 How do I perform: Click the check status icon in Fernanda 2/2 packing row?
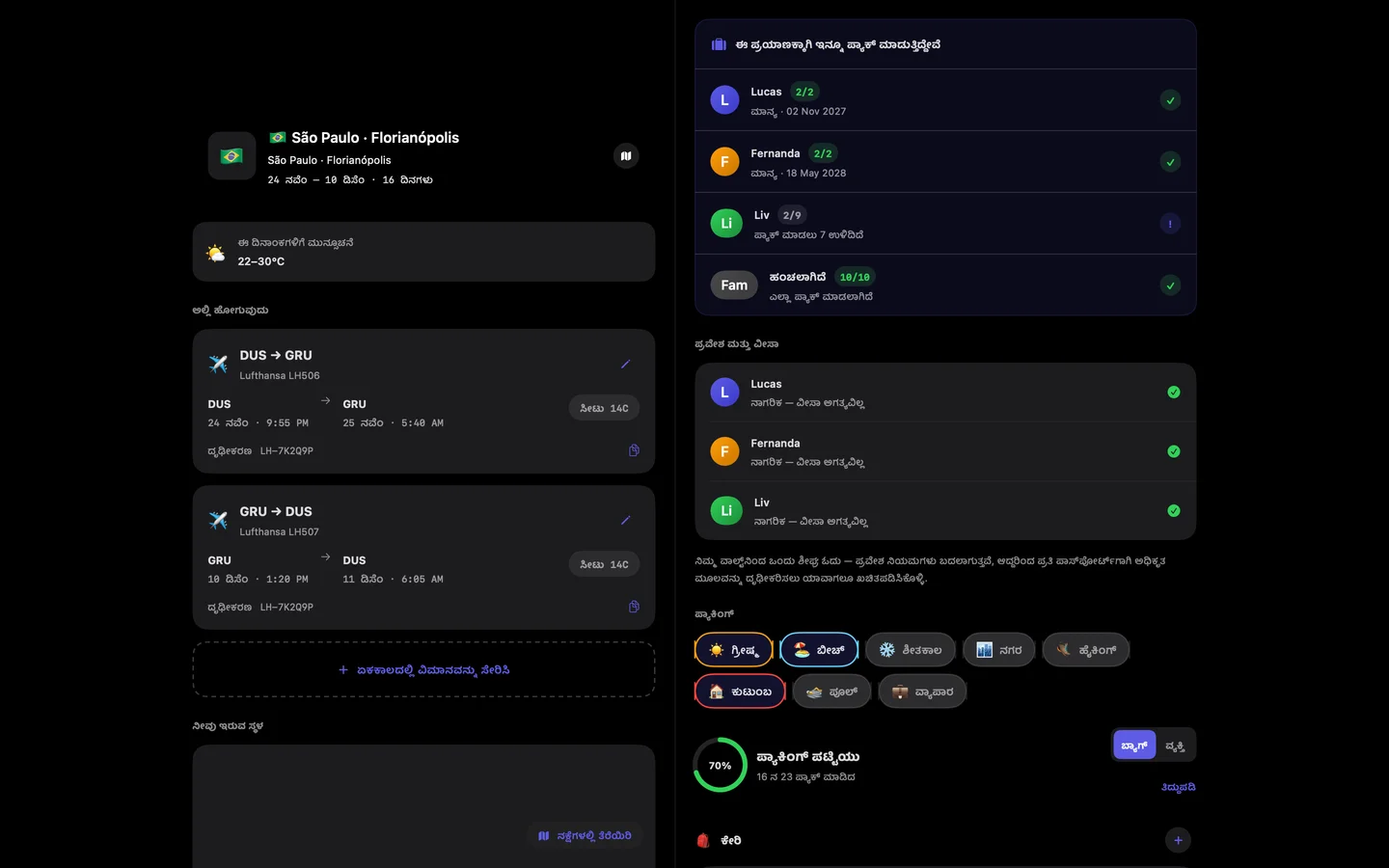1170,162
